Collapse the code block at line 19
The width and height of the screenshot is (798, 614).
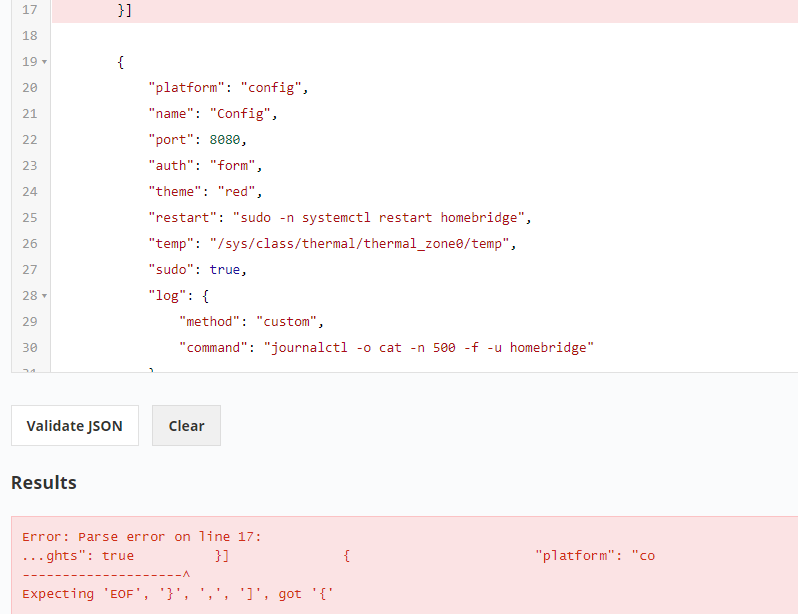pyautogui.click(x=44, y=62)
